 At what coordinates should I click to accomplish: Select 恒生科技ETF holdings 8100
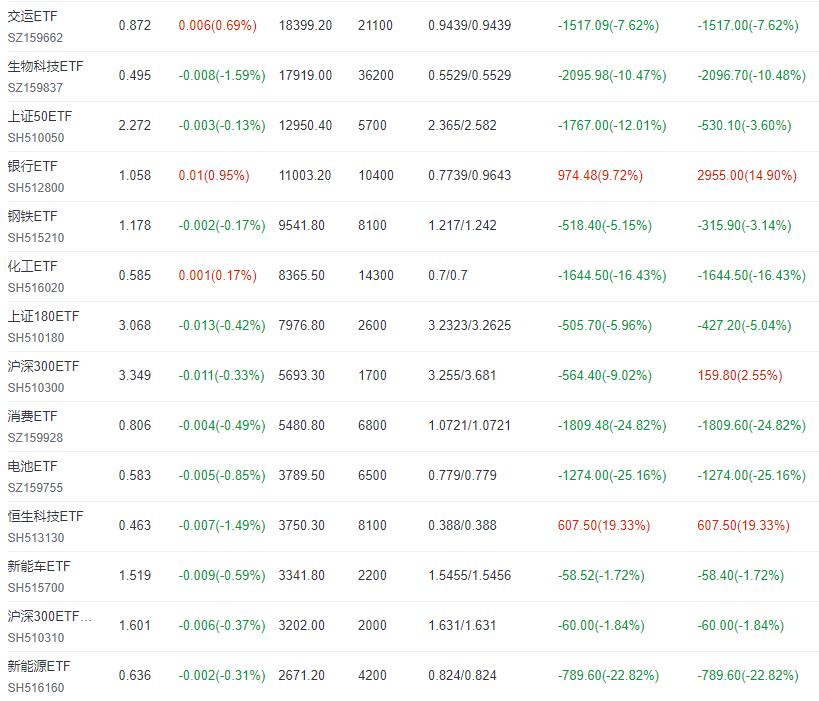pyautogui.click(x=372, y=525)
